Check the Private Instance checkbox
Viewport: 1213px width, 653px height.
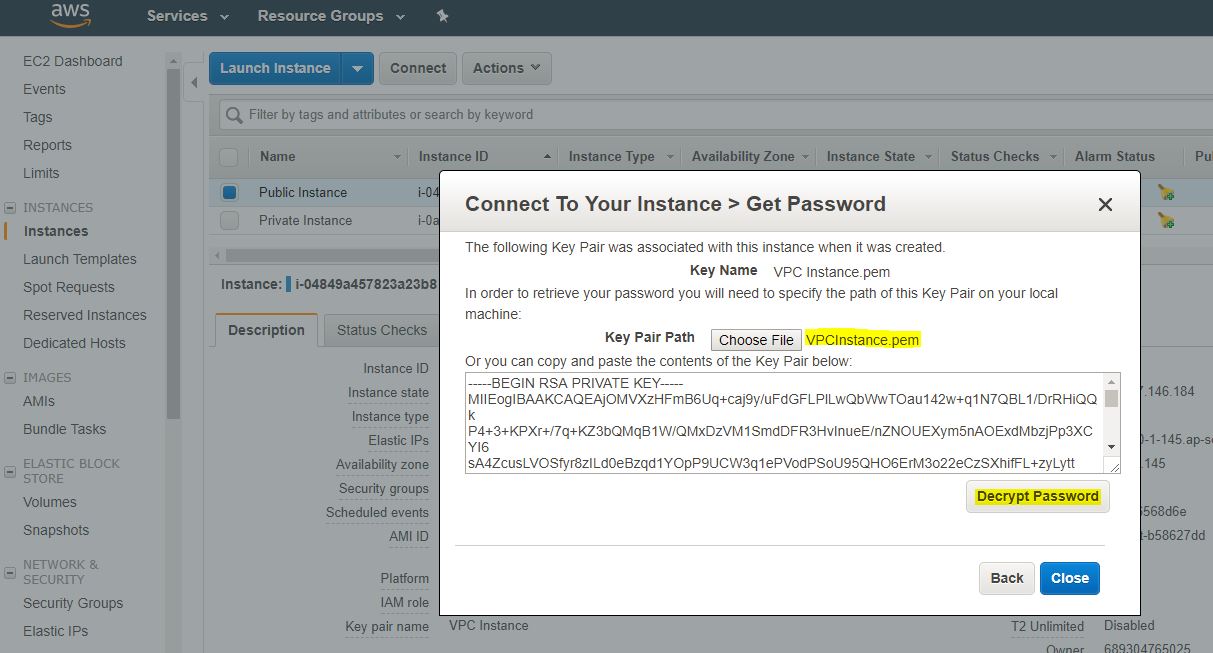[x=229, y=220]
